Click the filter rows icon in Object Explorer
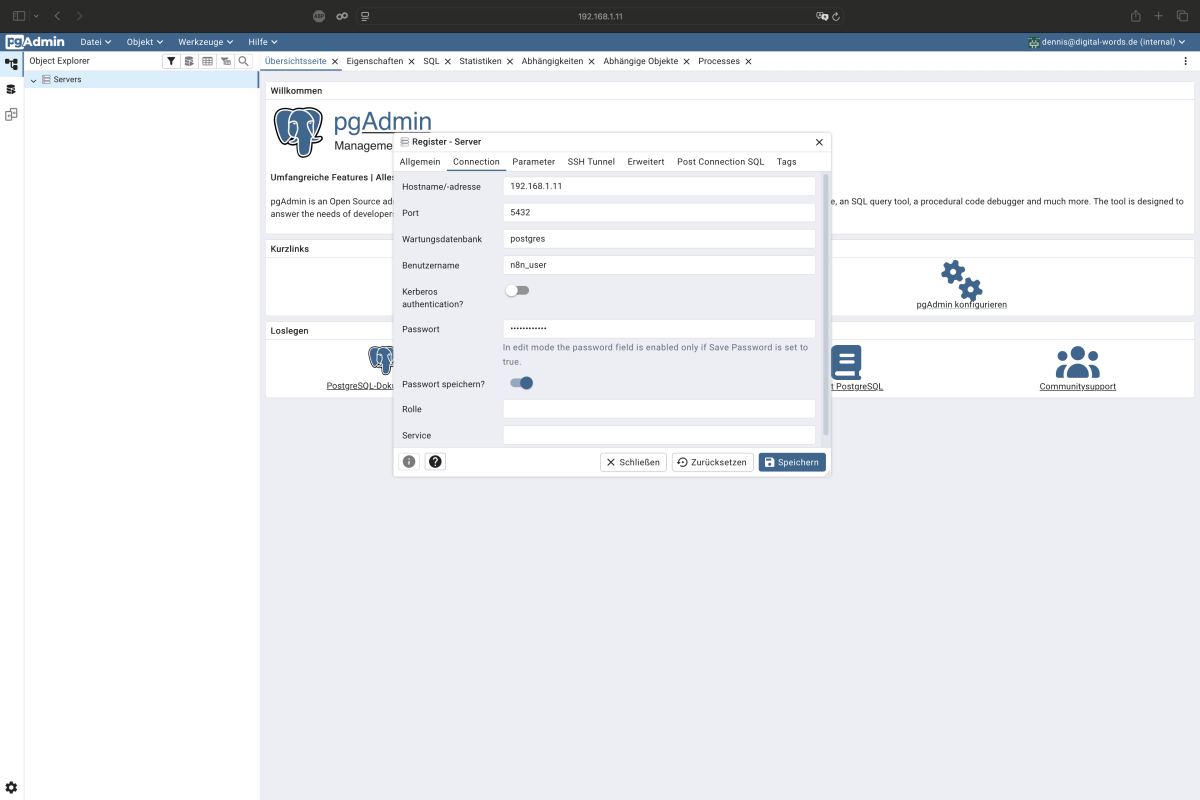Screen dimensions: 1200x800 [x=171, y=61]
